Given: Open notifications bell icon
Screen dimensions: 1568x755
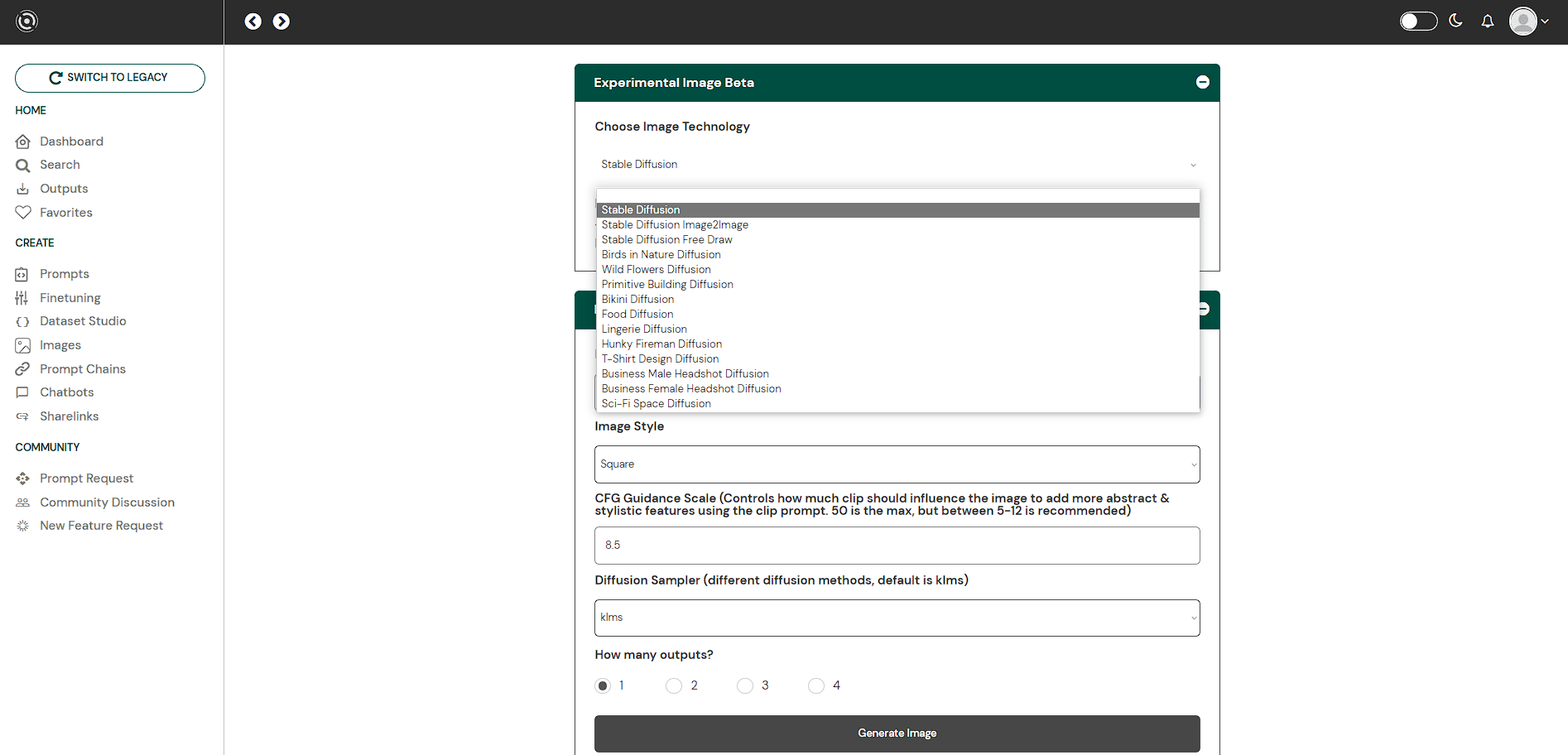Looking at the screenshot, I should click(x=1488, y=22).
